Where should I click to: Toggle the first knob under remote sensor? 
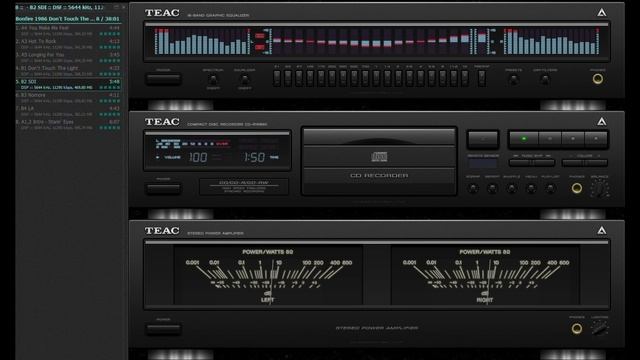click(x=473, y=188)
